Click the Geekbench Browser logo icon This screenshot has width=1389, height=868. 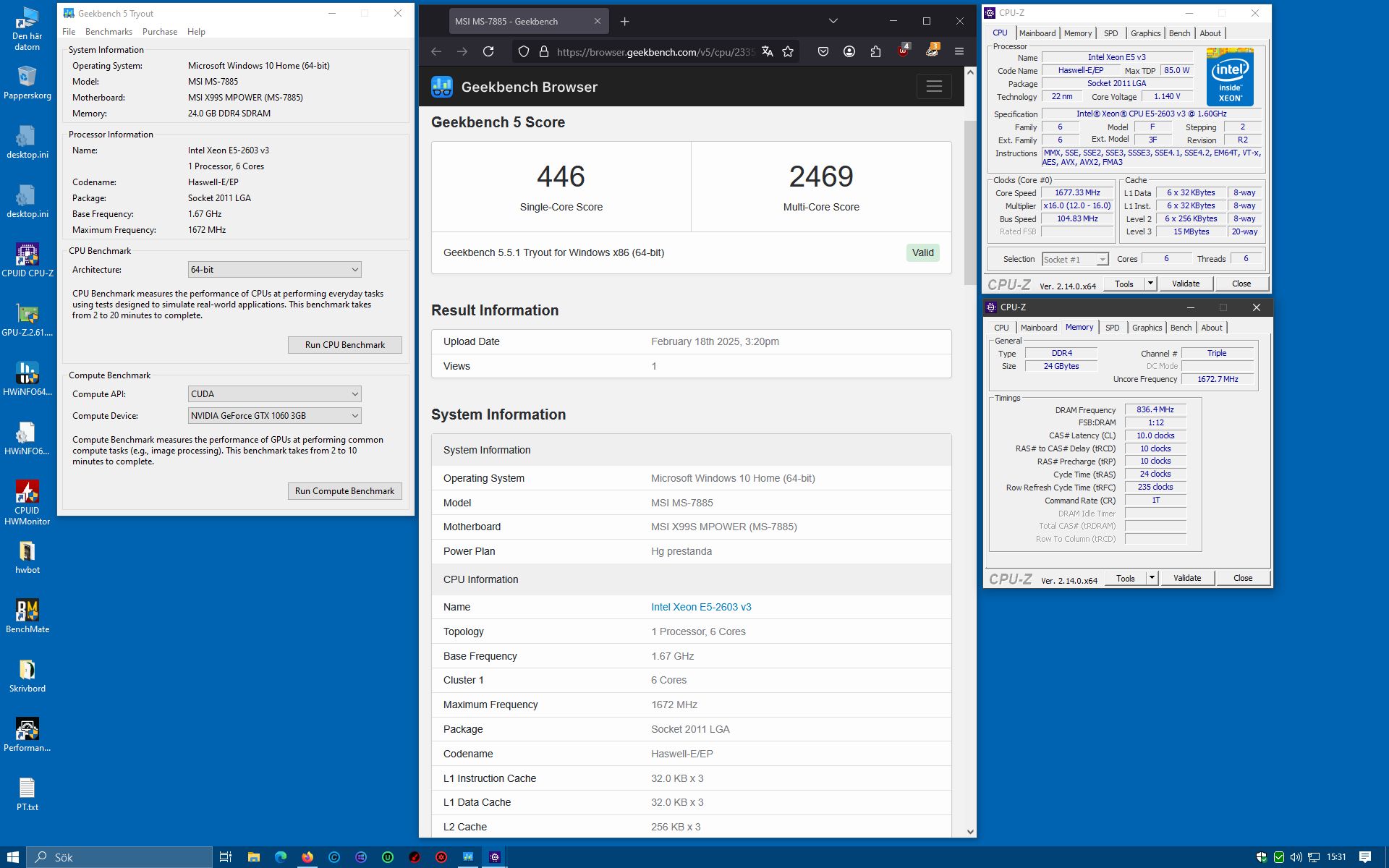tap(442, 87)
